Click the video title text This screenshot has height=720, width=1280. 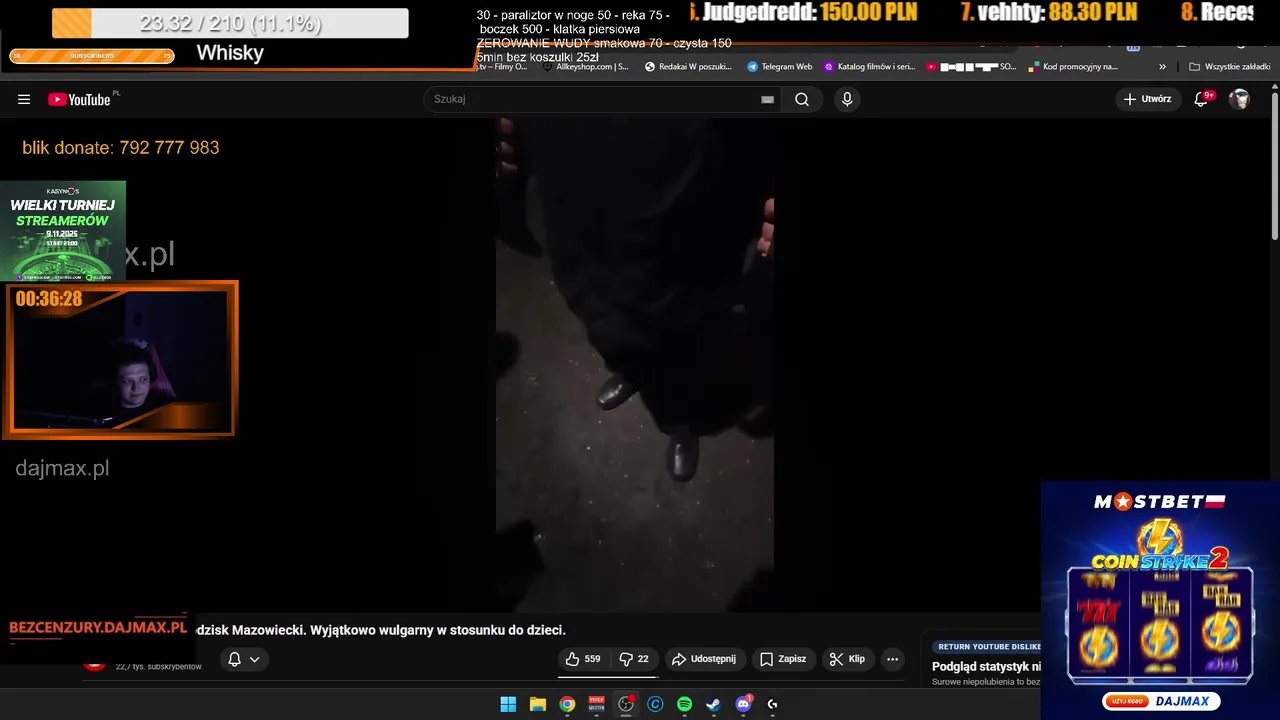pyautogui.click(x=381, y=630)
